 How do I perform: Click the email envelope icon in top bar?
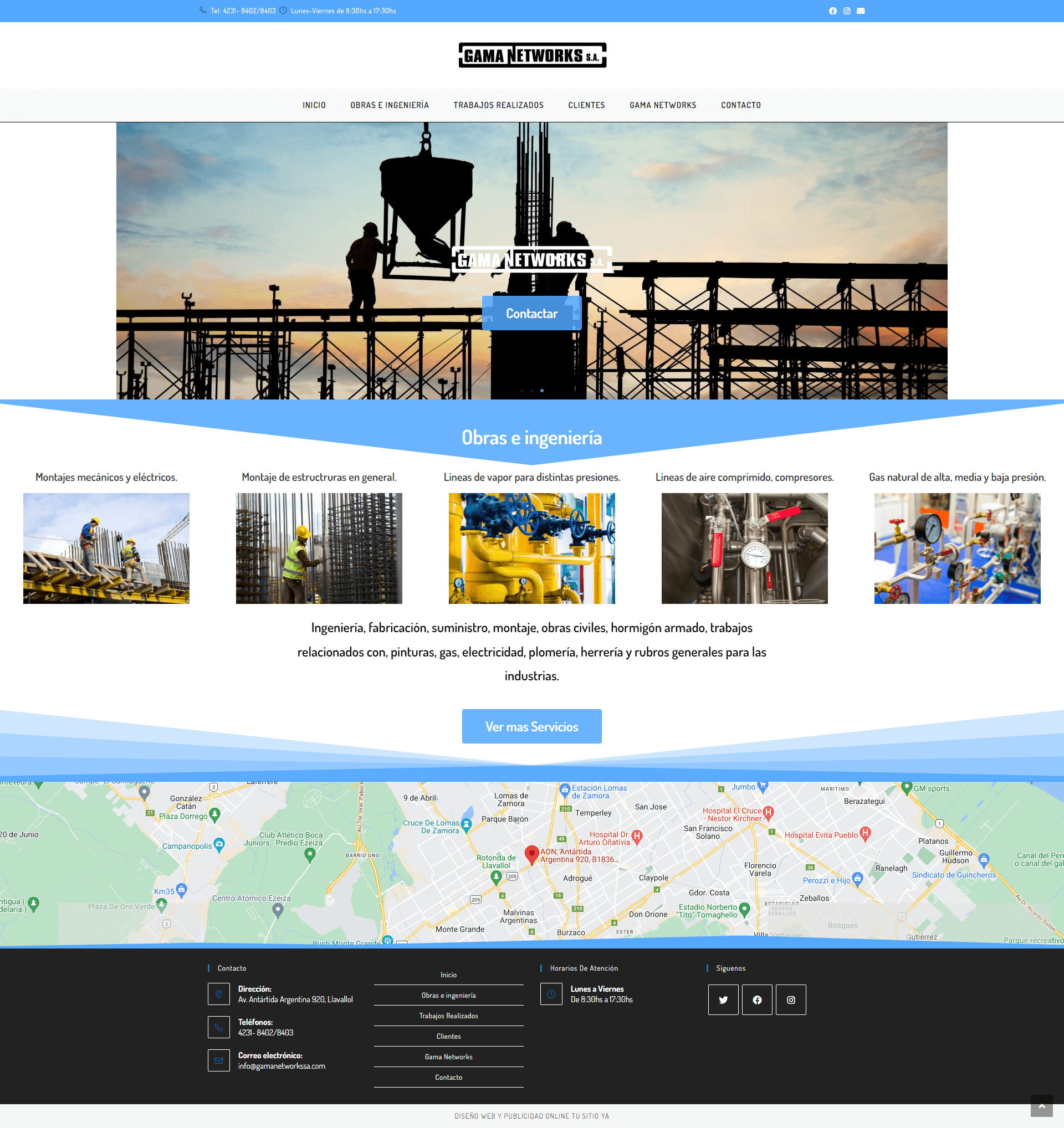861,11
